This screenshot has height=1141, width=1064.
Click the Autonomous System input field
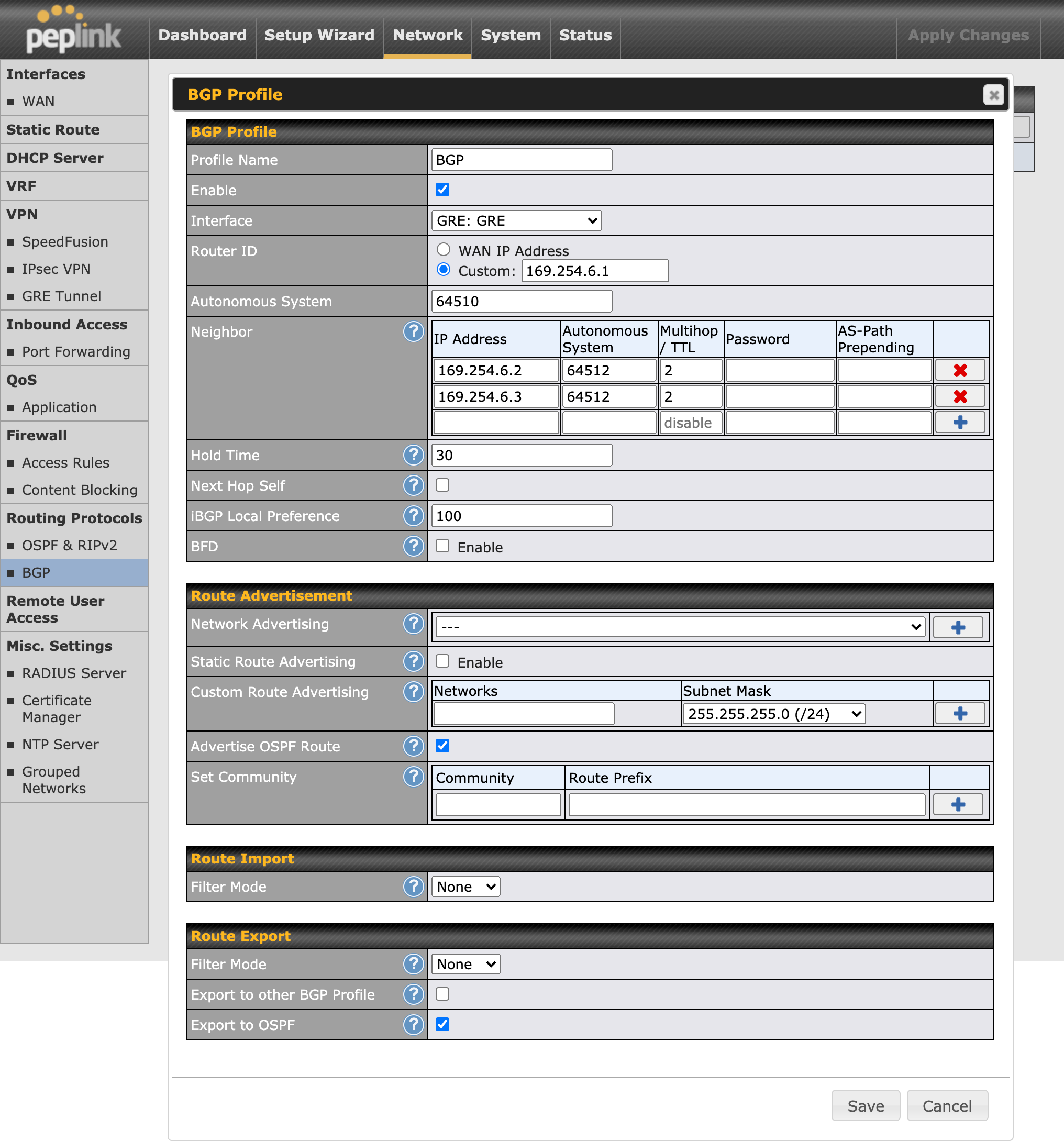[520, 301]
